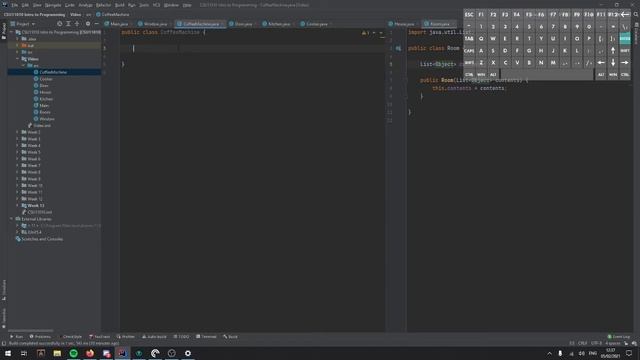Open Search Everywhere magnifier icon
Image resolution: width=640 pixels, height=360 pixels.
(x=636, y=14)
